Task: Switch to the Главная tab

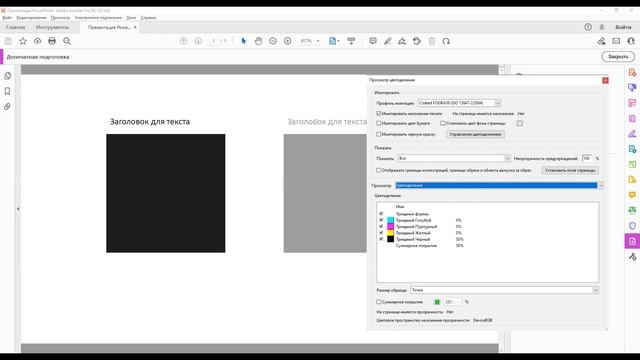Action: click(x=16, y=27)
